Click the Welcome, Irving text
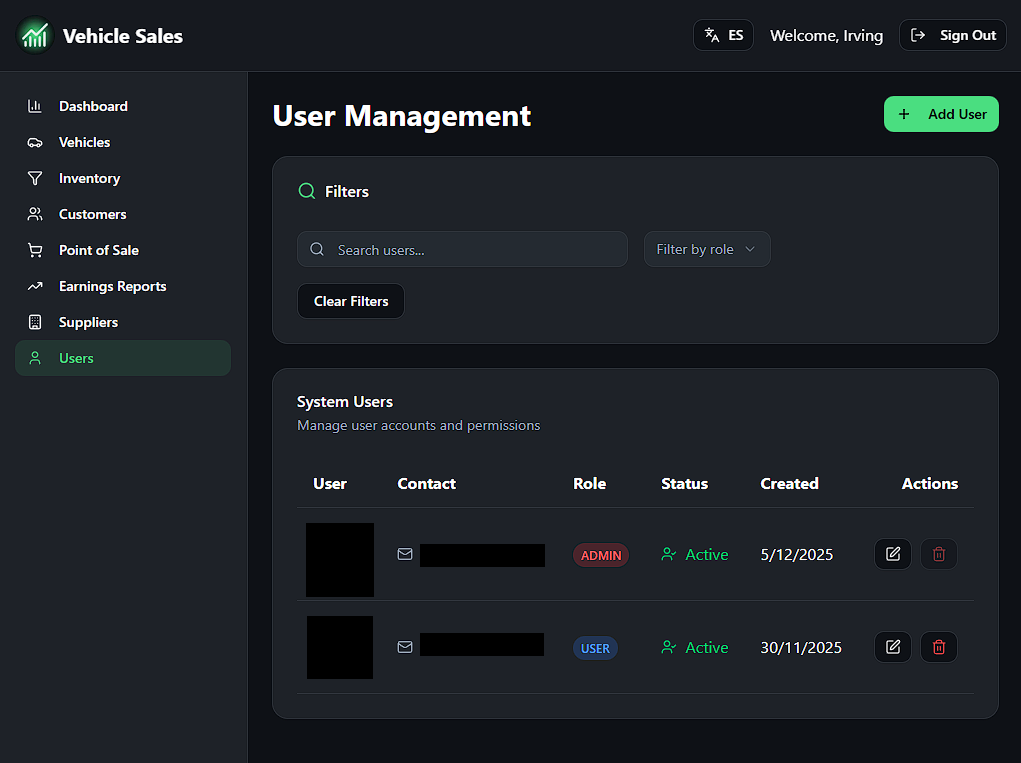 point(826,36)
